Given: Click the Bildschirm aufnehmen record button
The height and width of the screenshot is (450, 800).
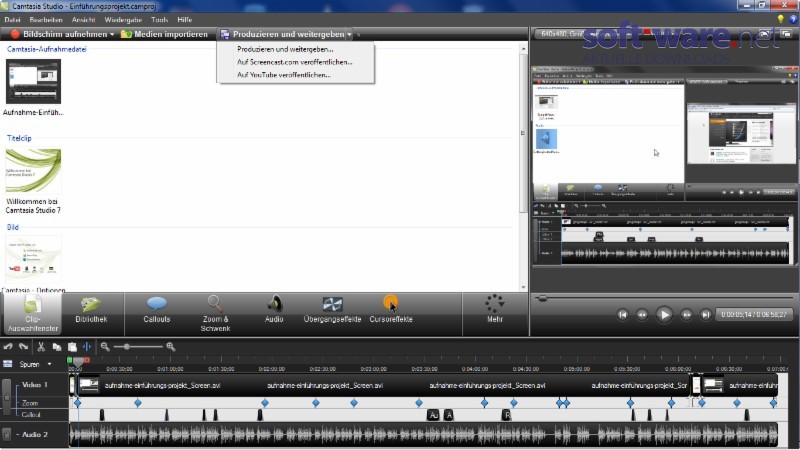Looking at the screenshot, I should pyautogui.click(x=59, y=34).
